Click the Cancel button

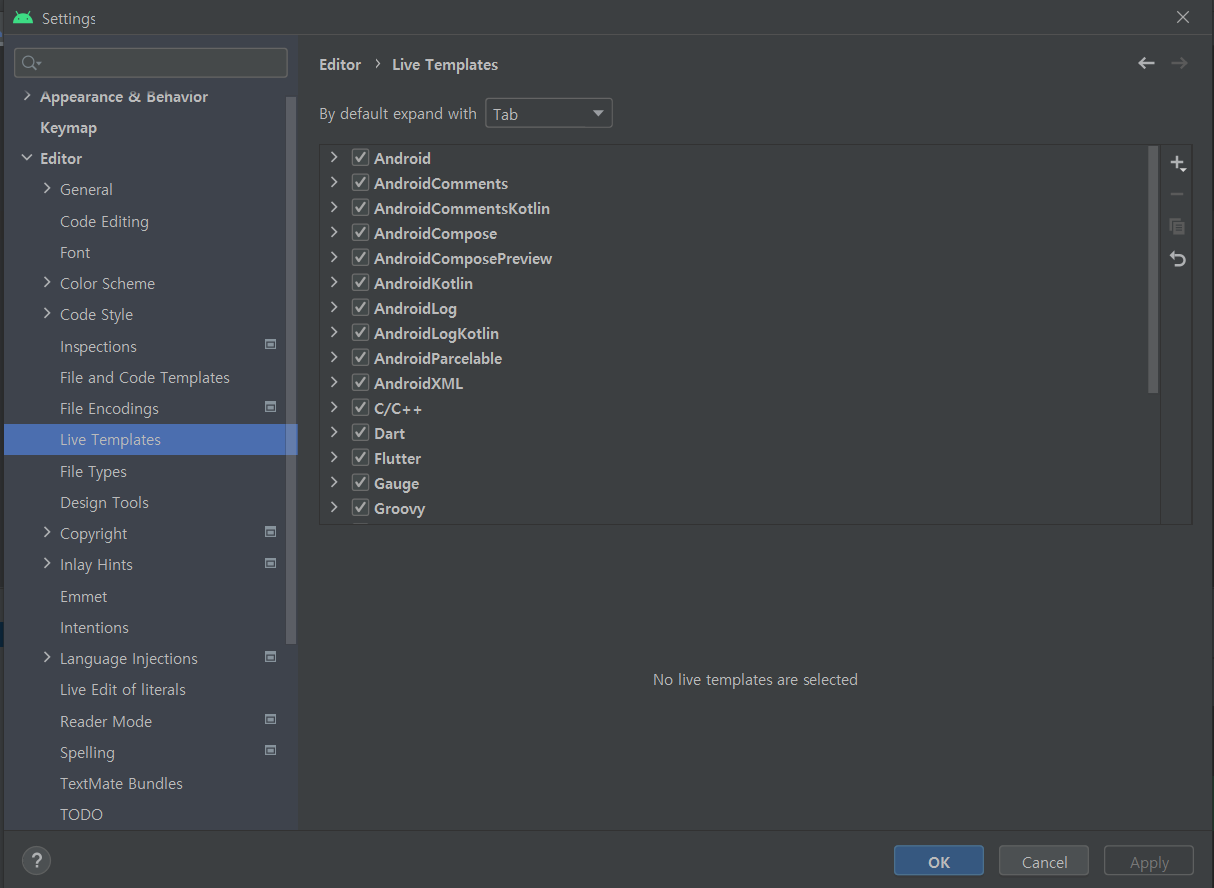click(1045, 861)
